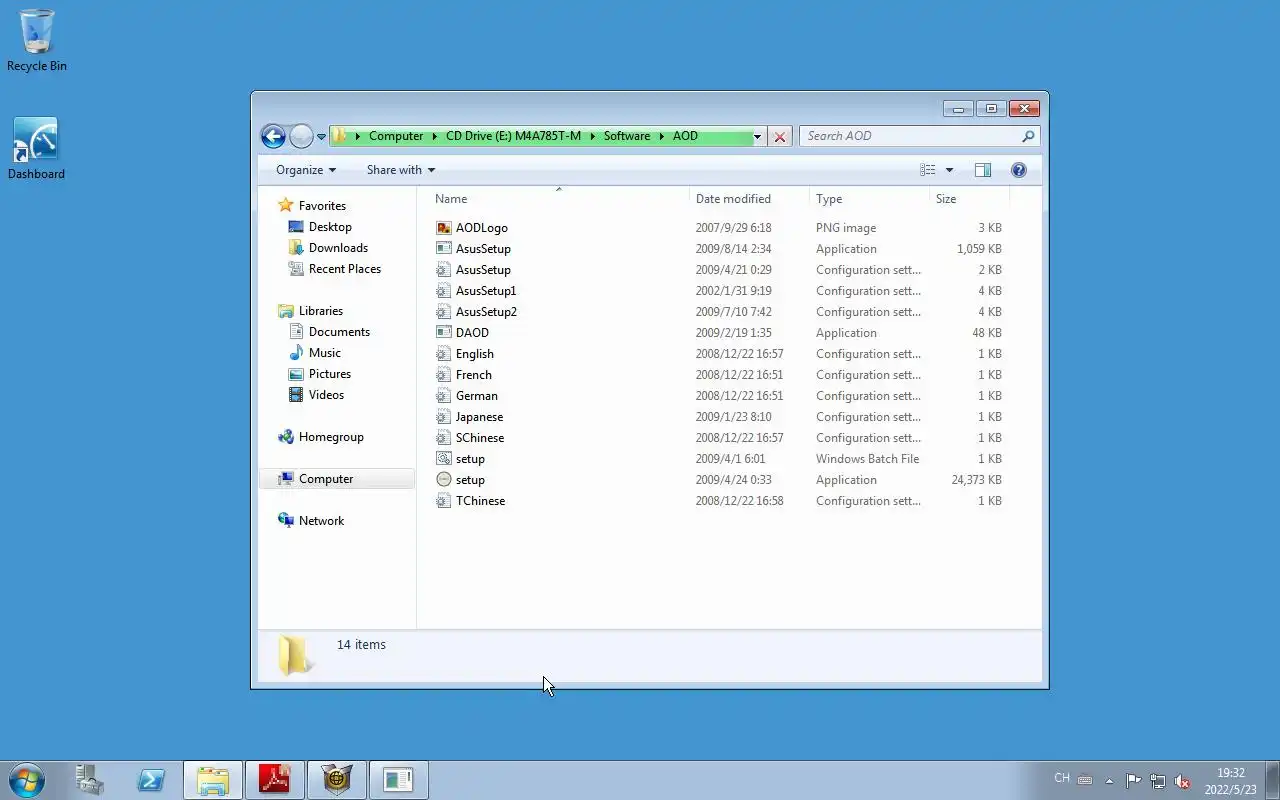
Task: Click Software segment in address bar
Action: (x=627, y=136)
